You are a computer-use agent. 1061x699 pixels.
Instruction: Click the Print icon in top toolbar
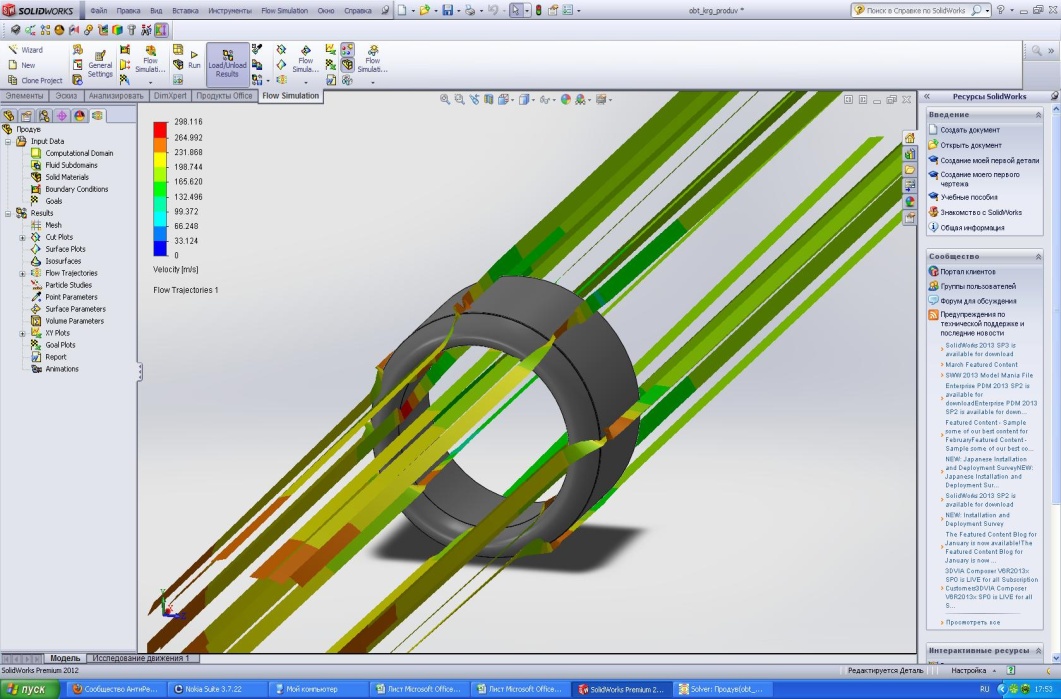tap(470, 10)
